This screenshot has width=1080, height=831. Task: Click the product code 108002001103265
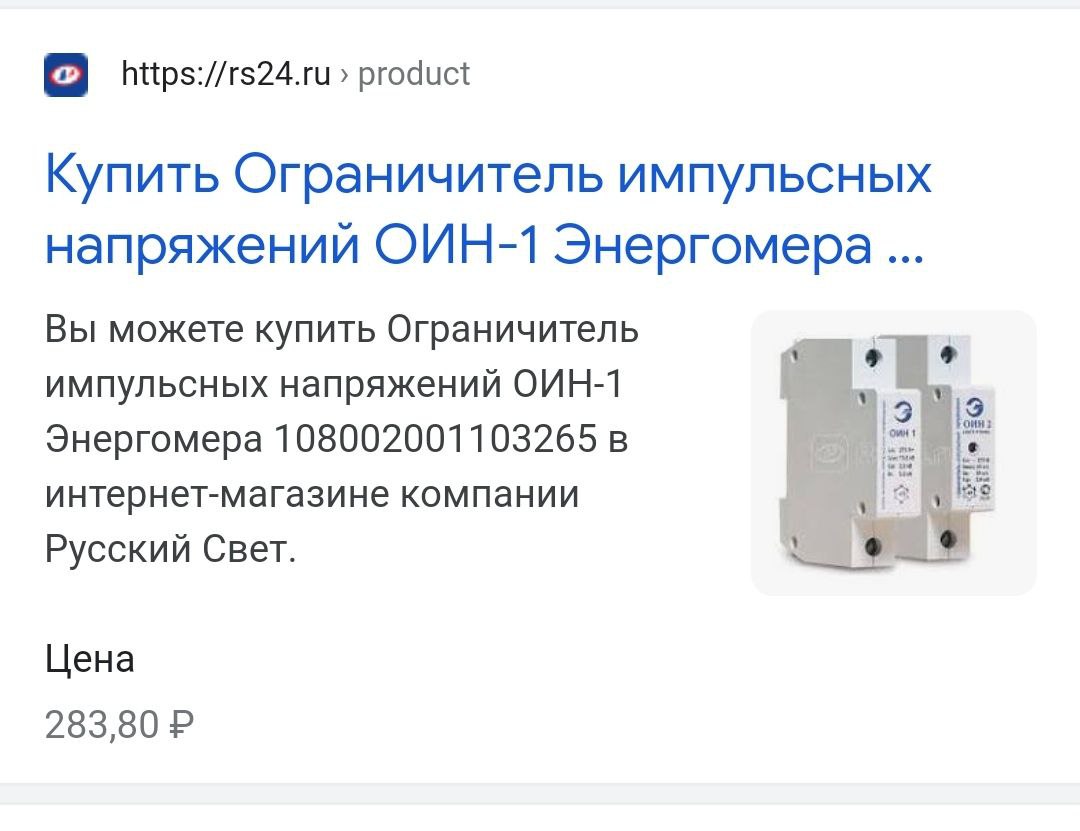click(435, 439)
